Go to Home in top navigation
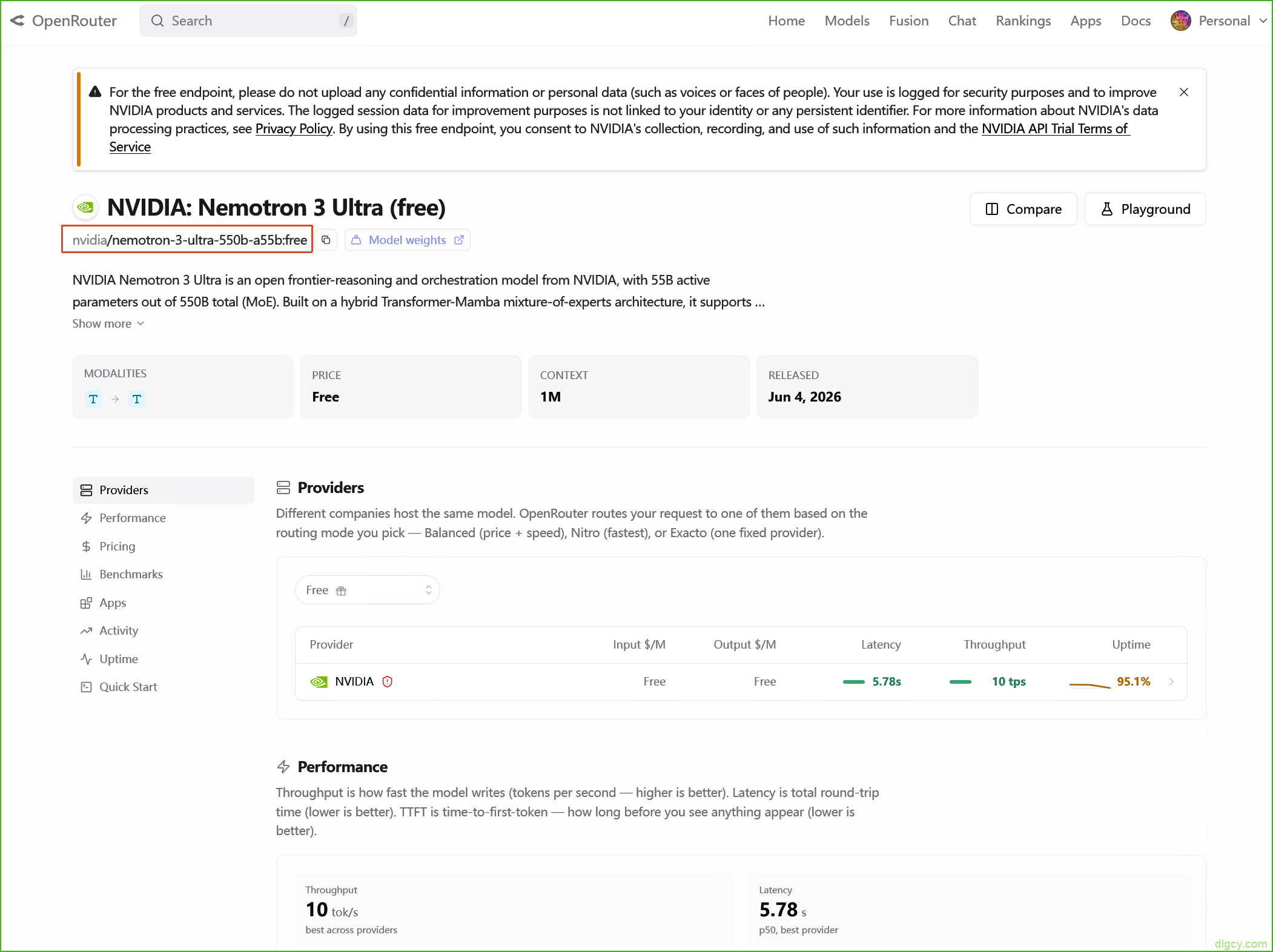Screen dimensions: 1273x952 tap(787, 21)
